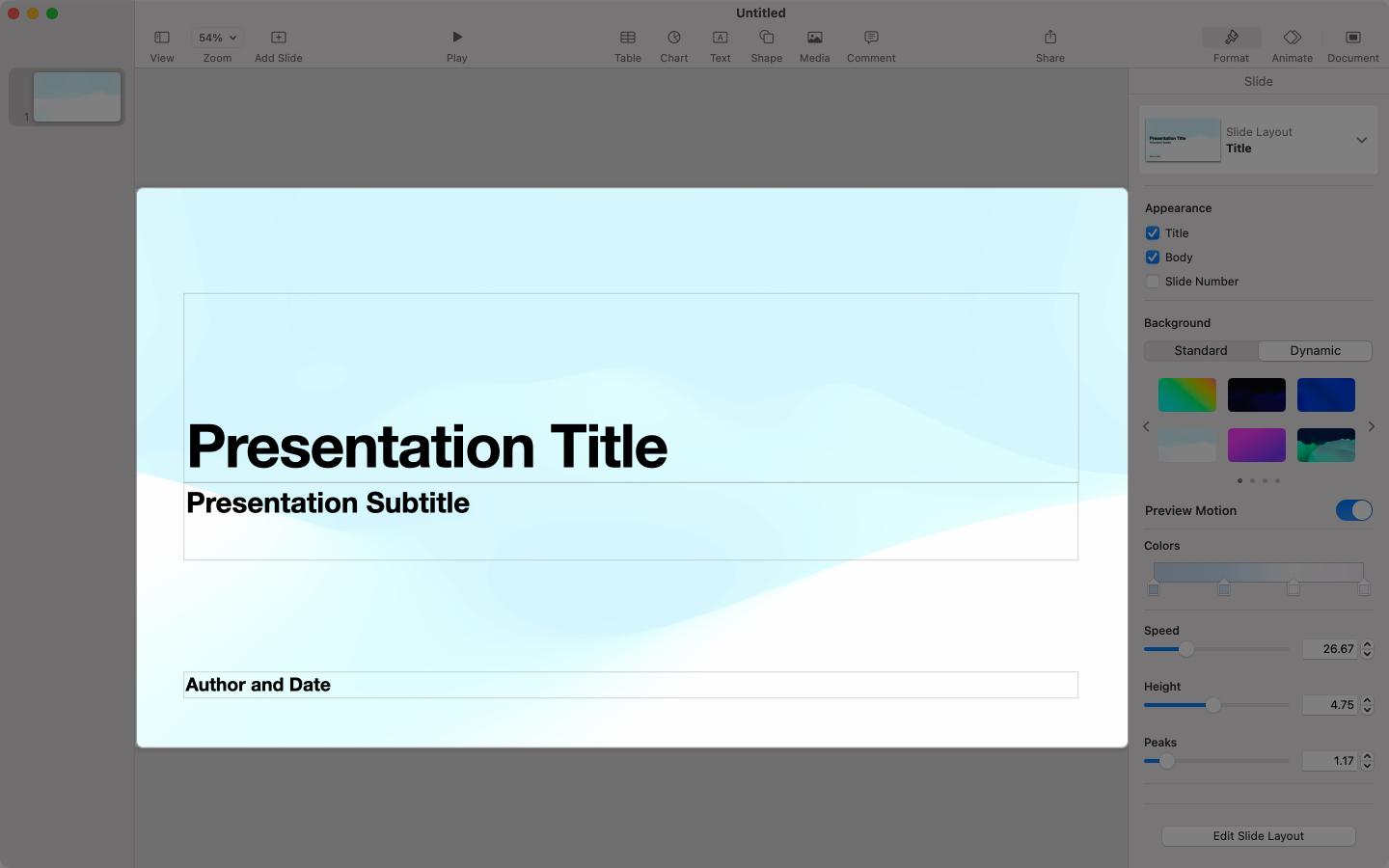Uncheck the Title appearance checkbox

click(1153, 233)
